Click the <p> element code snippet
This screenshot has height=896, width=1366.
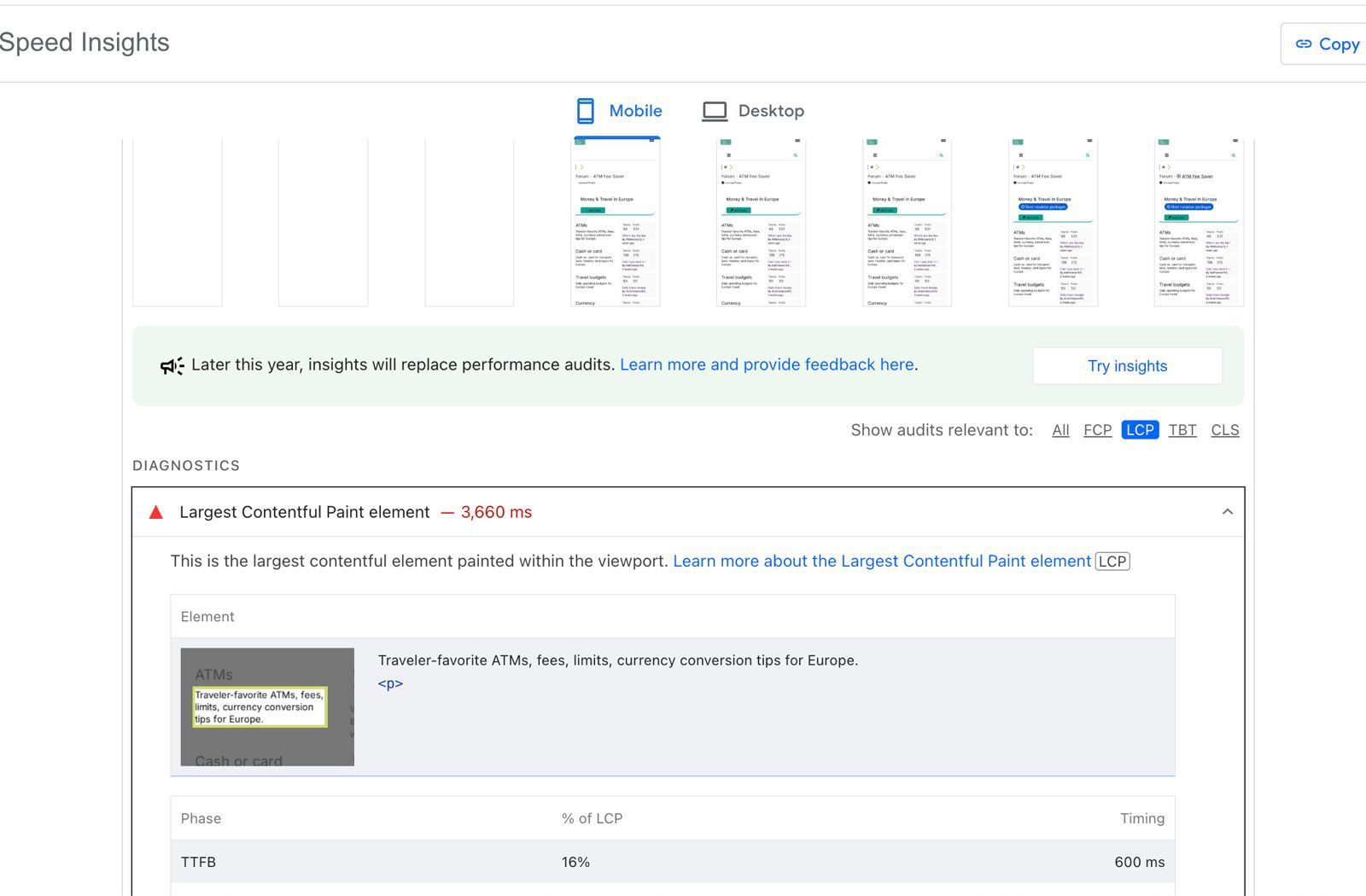coord(390,684)
